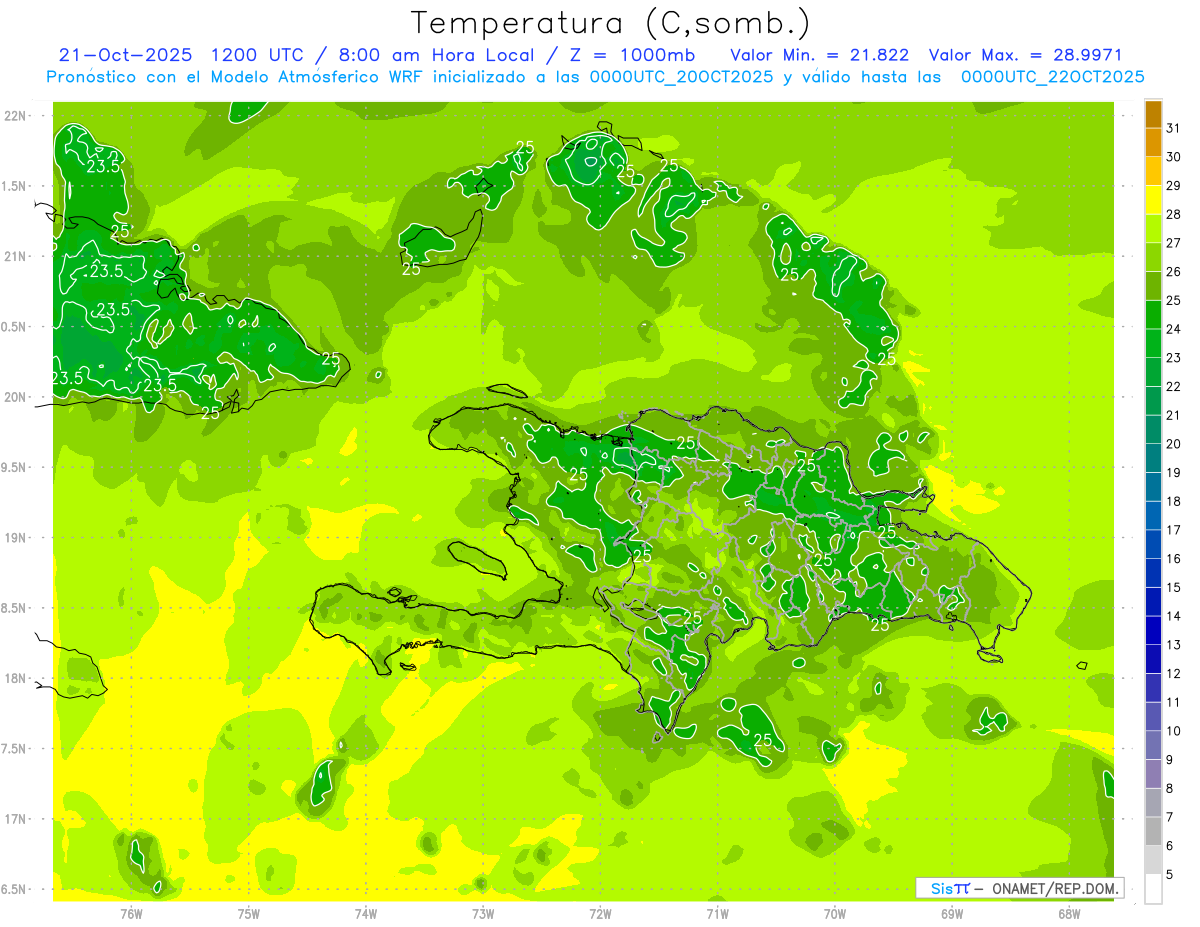Click the 68W longitude axis label
The image size is (1200, 927).
pyautogui.click(x=1069, y=913)
